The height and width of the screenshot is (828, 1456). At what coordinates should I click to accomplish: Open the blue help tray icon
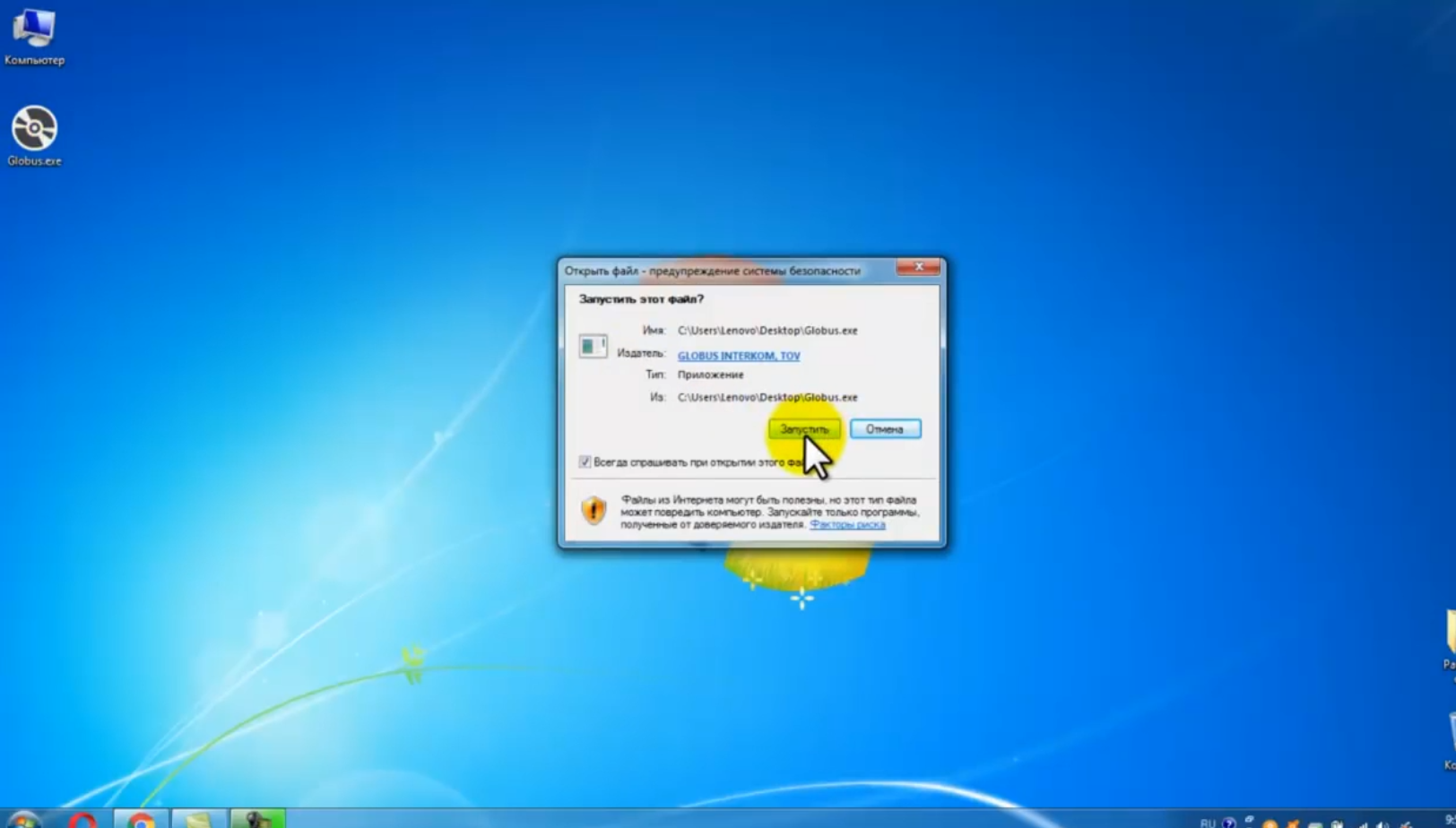pyautogui.click(x=1229, y=823)
